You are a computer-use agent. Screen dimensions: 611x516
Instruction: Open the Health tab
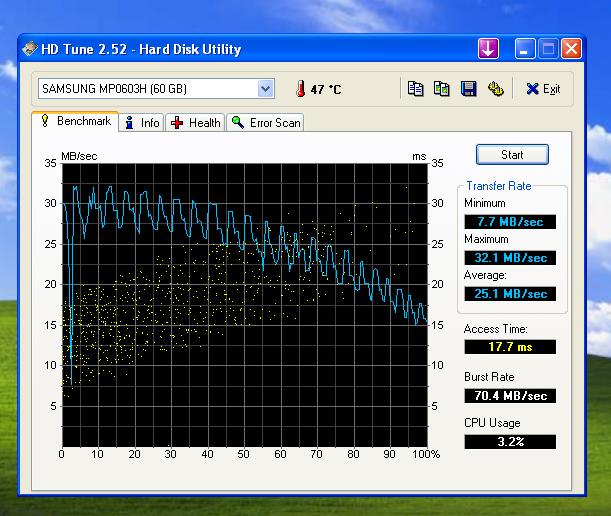coord(195,123)
